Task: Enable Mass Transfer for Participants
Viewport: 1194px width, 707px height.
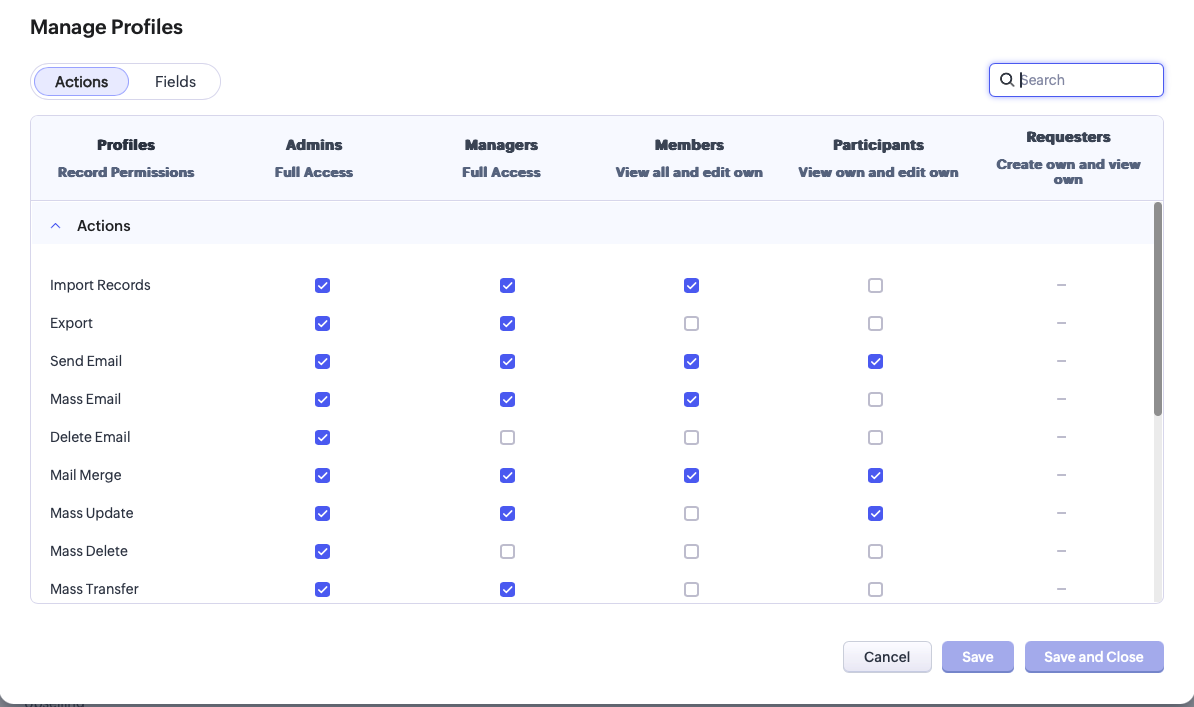Action: point(875,590)
